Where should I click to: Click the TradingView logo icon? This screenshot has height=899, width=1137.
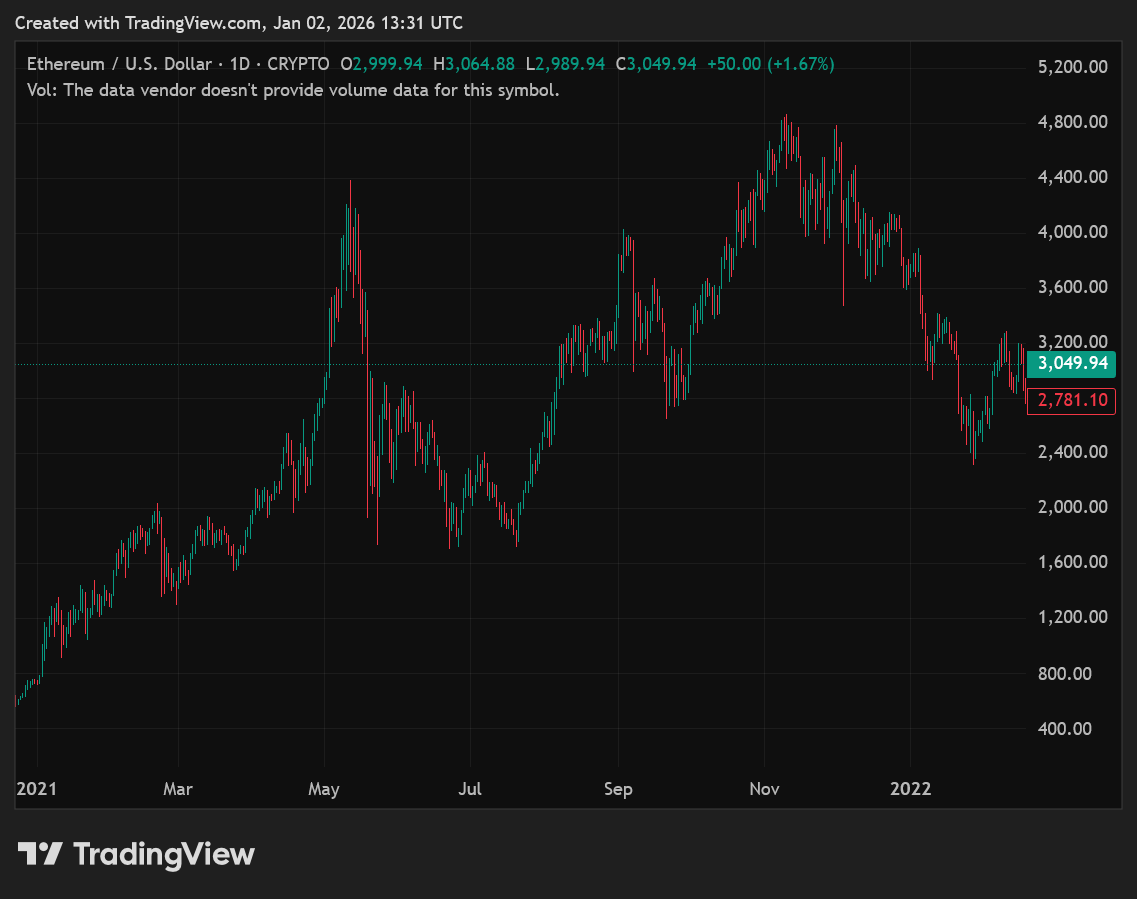coord(40,854)
